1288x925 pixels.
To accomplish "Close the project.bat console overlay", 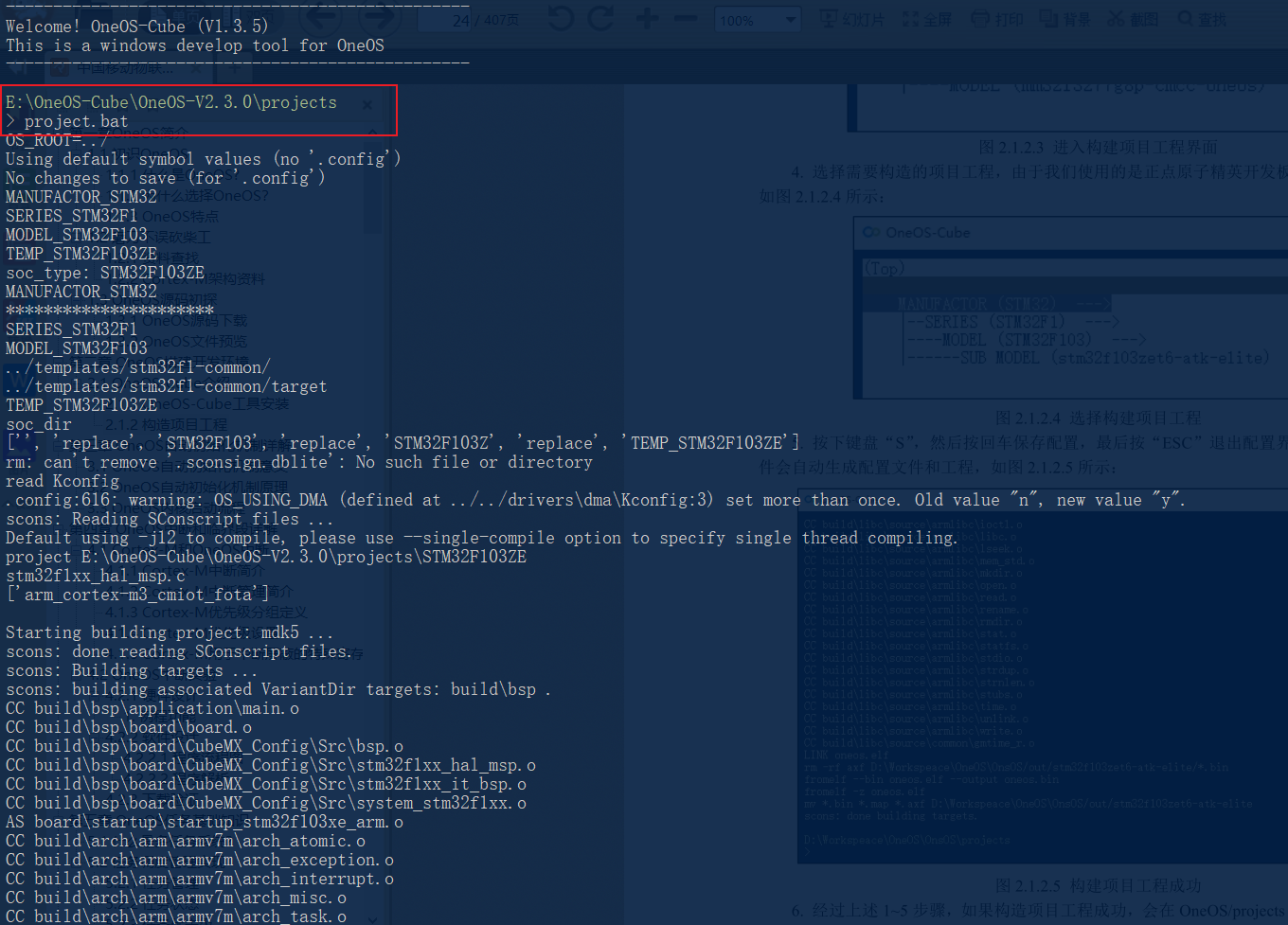I will [x=367, y=105].
